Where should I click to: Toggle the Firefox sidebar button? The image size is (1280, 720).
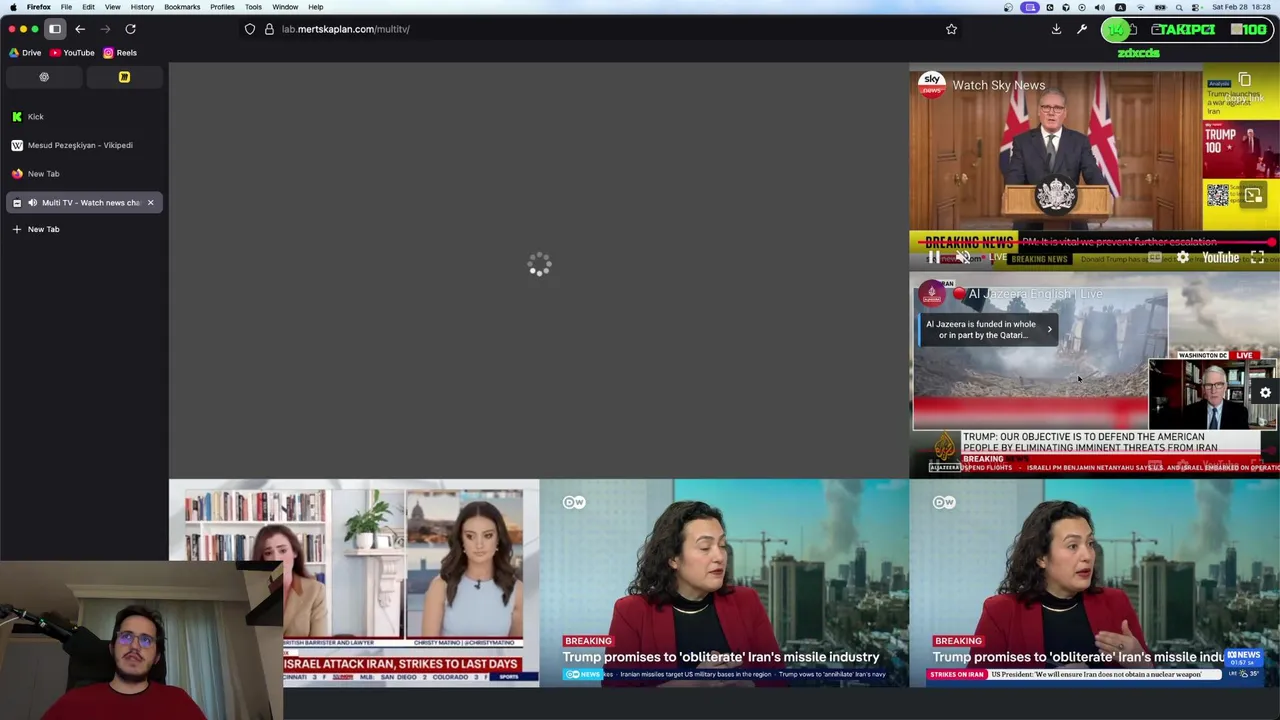tap(55, 29)
